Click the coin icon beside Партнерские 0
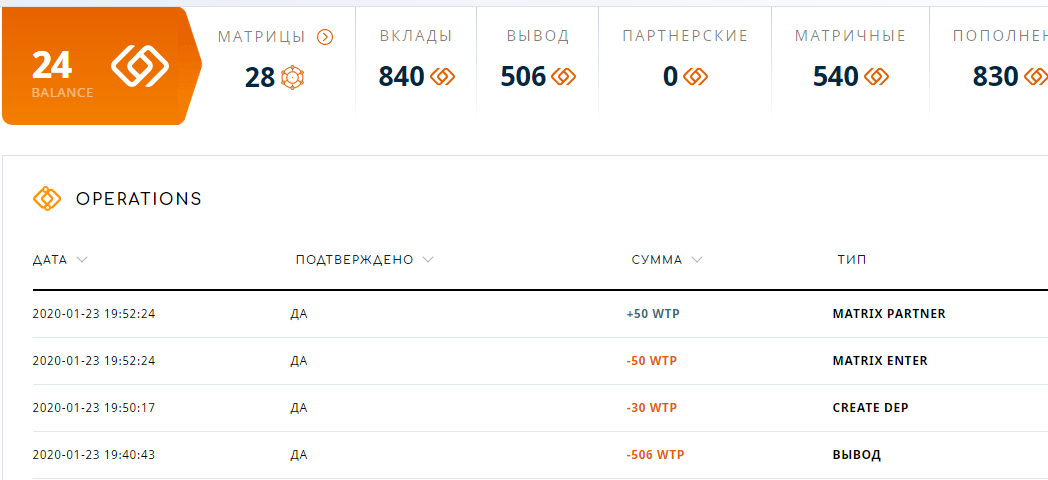Viewport: 1048px width, 480px height. (x=695, y=78)
